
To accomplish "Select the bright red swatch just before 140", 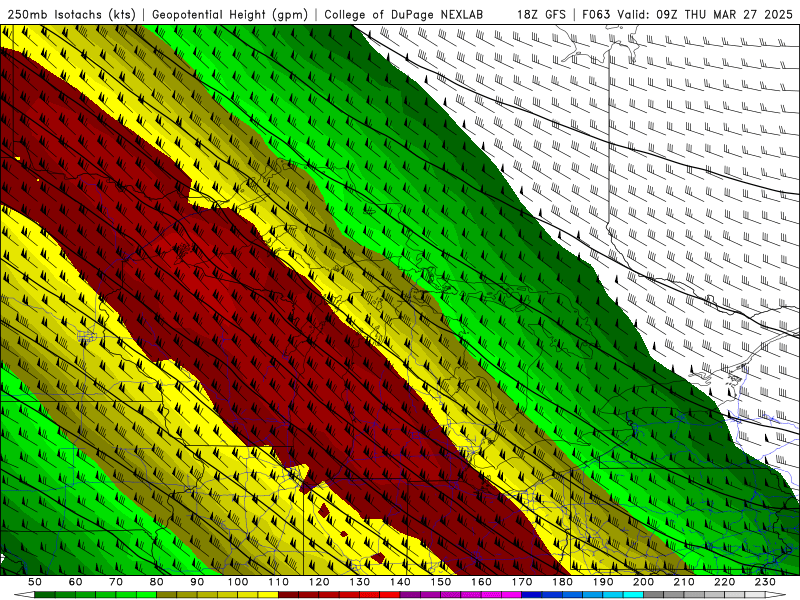I will 390,594.
